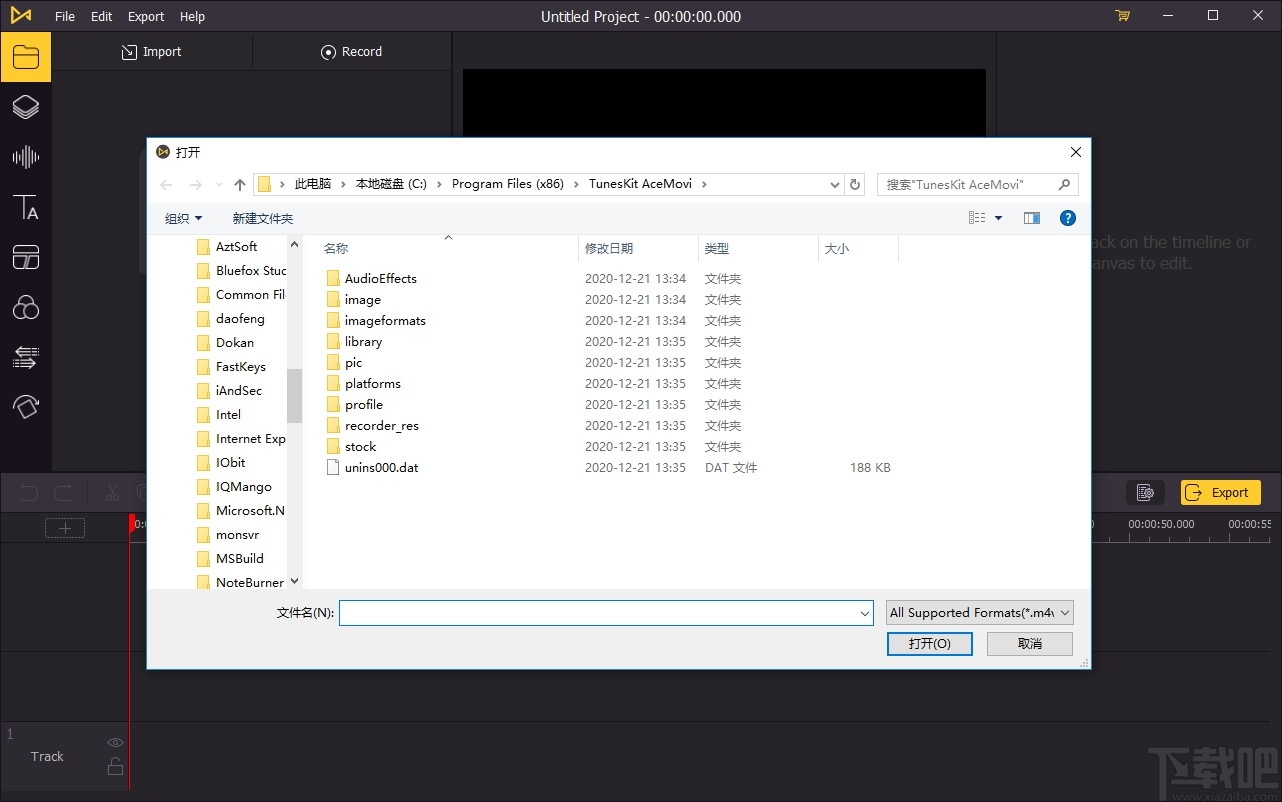Click the 打开(O) button
1282x802 pixels.
point(929,643)
